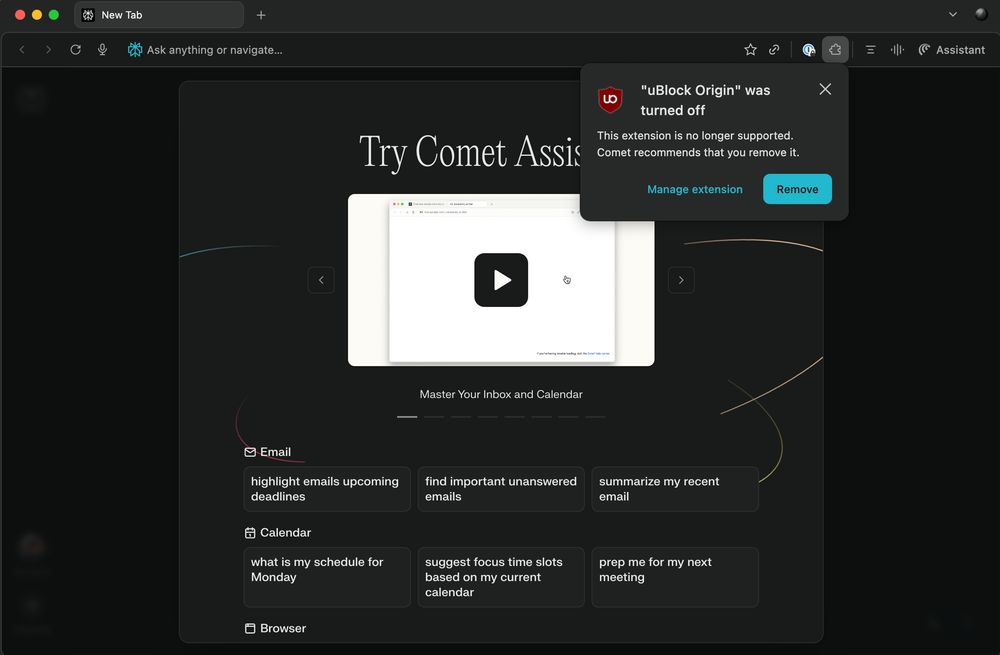The width and height of the screenshot is (1000, 655).
Task: Click the Perplexity logo in the address bar
Action: (x=135, y=50)
